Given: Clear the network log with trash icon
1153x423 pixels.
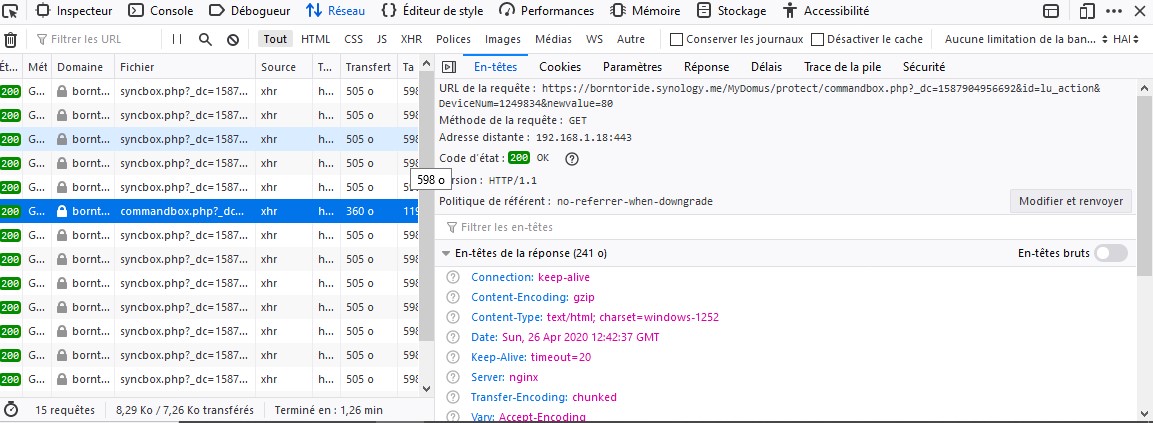Looking at the screenshot, I should tap(10, 40).
